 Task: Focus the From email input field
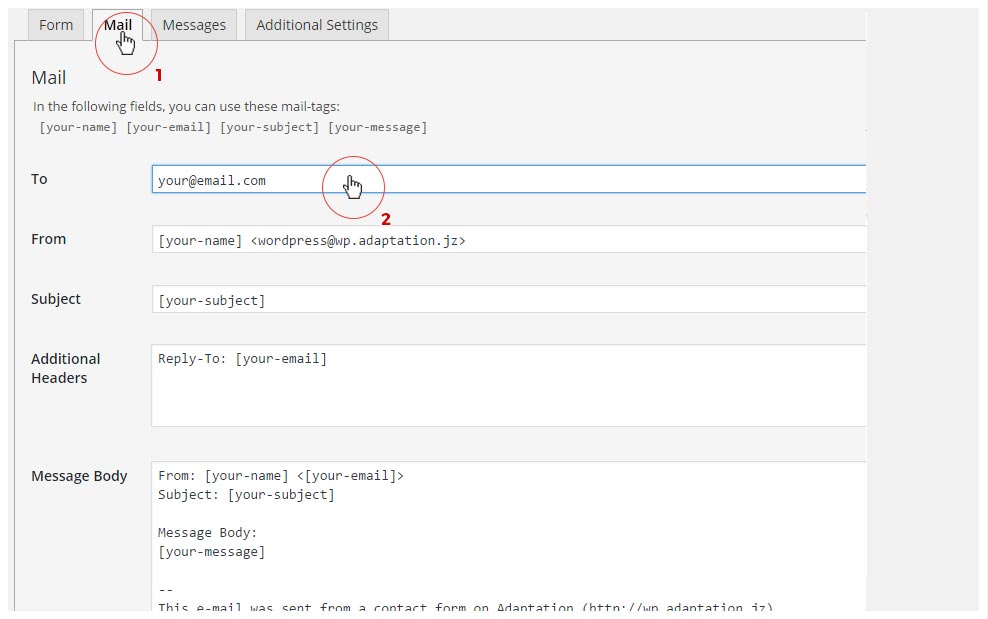(508, 240)
